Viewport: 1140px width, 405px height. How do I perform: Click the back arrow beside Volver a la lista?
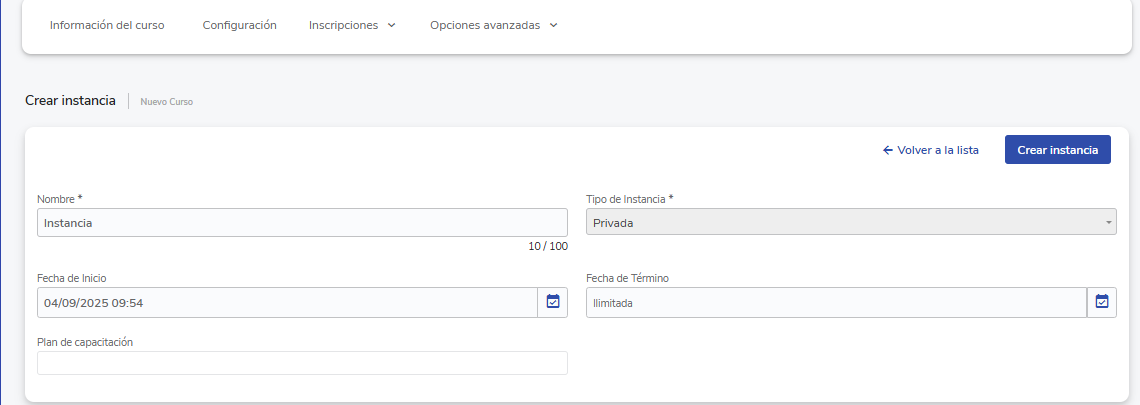(x=887, y=150)
